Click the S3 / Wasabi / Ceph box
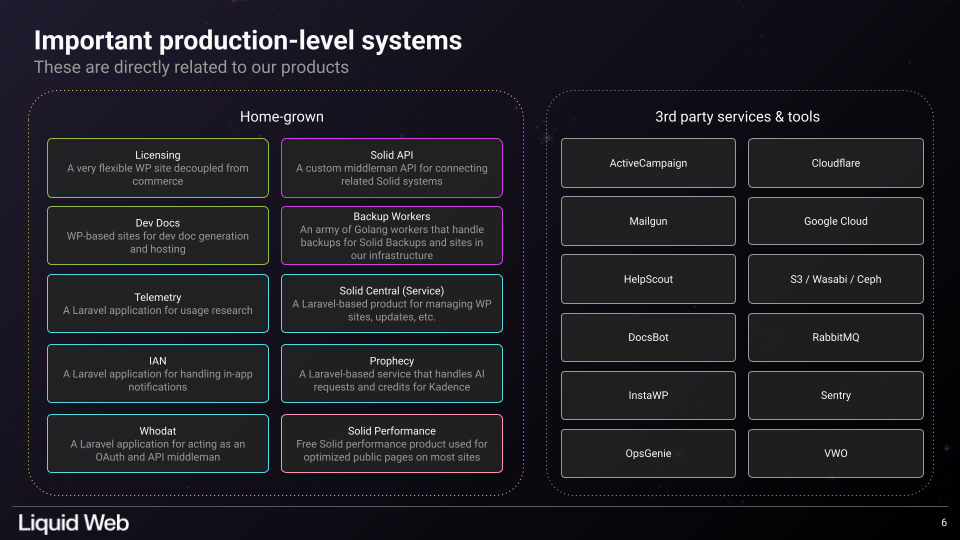 click(836, 279)
